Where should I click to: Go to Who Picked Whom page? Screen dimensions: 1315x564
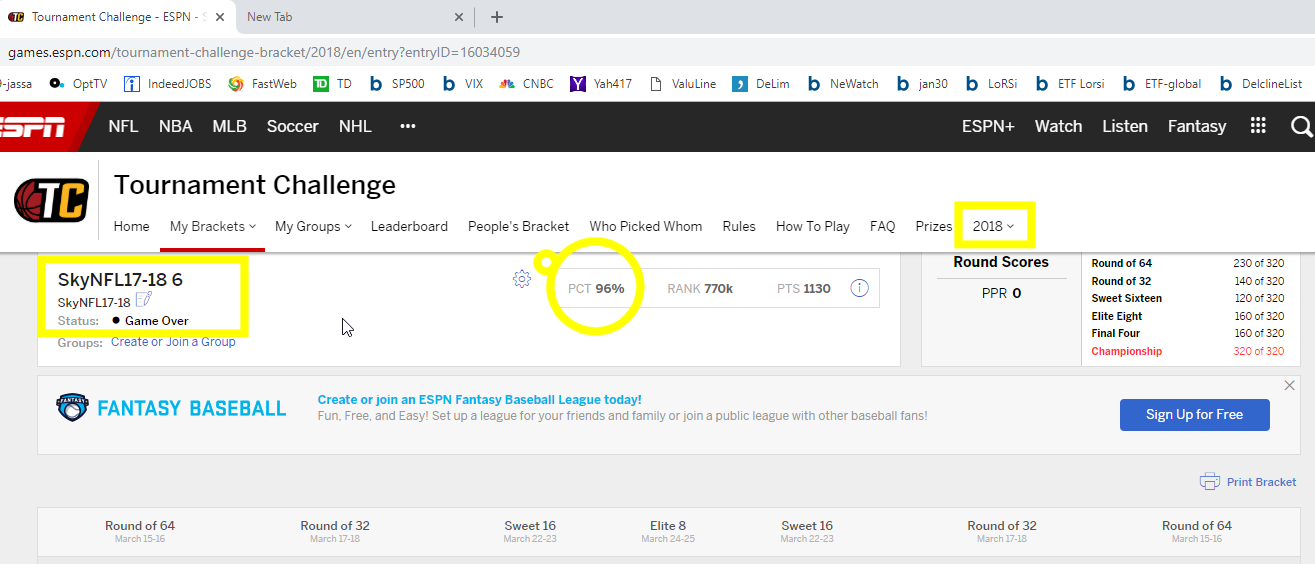[645, 226]
